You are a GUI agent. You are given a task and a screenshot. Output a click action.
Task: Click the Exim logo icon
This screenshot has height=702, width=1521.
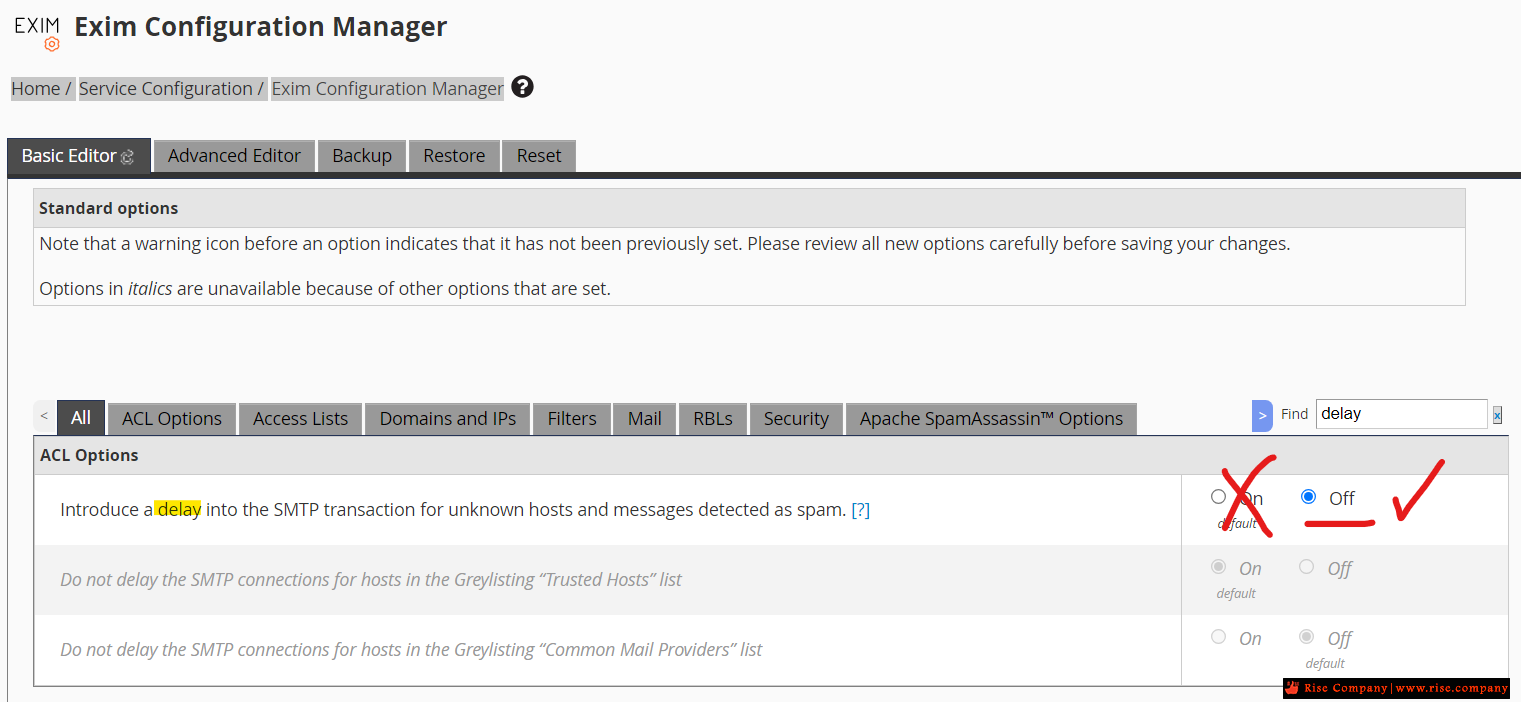click(x=38, y=32)
